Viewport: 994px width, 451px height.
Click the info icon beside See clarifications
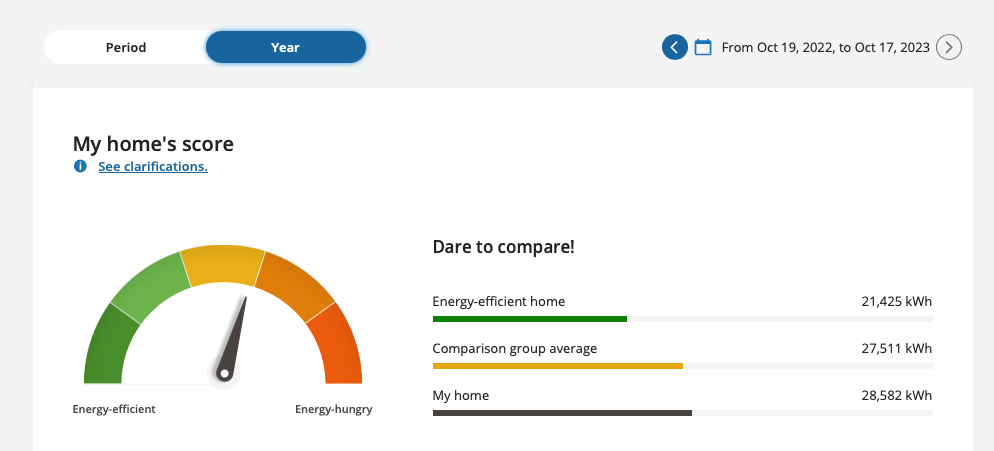click(x=80, y=166)
